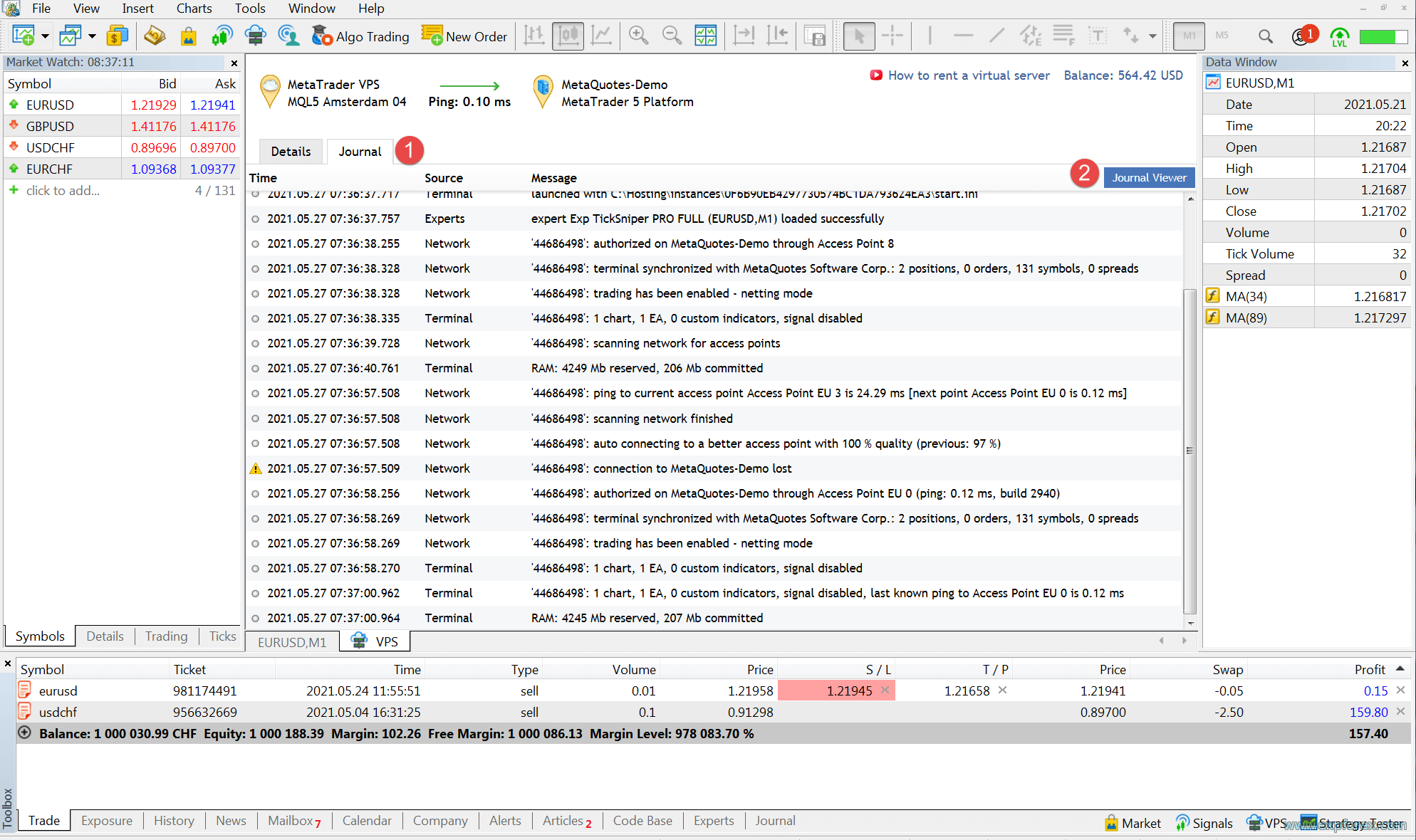Screen dimensions: 1416x840
Task: Zoom in on the chart
Action: tap(638, 36)
